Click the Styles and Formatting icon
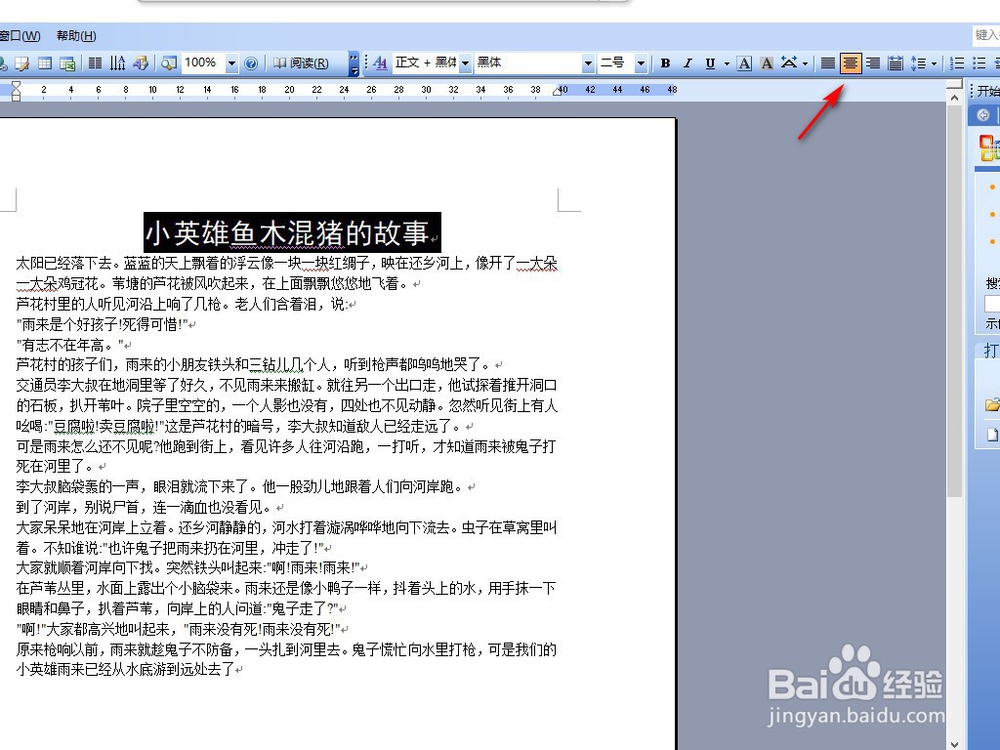1000x750 pixels. pos(380,63)
